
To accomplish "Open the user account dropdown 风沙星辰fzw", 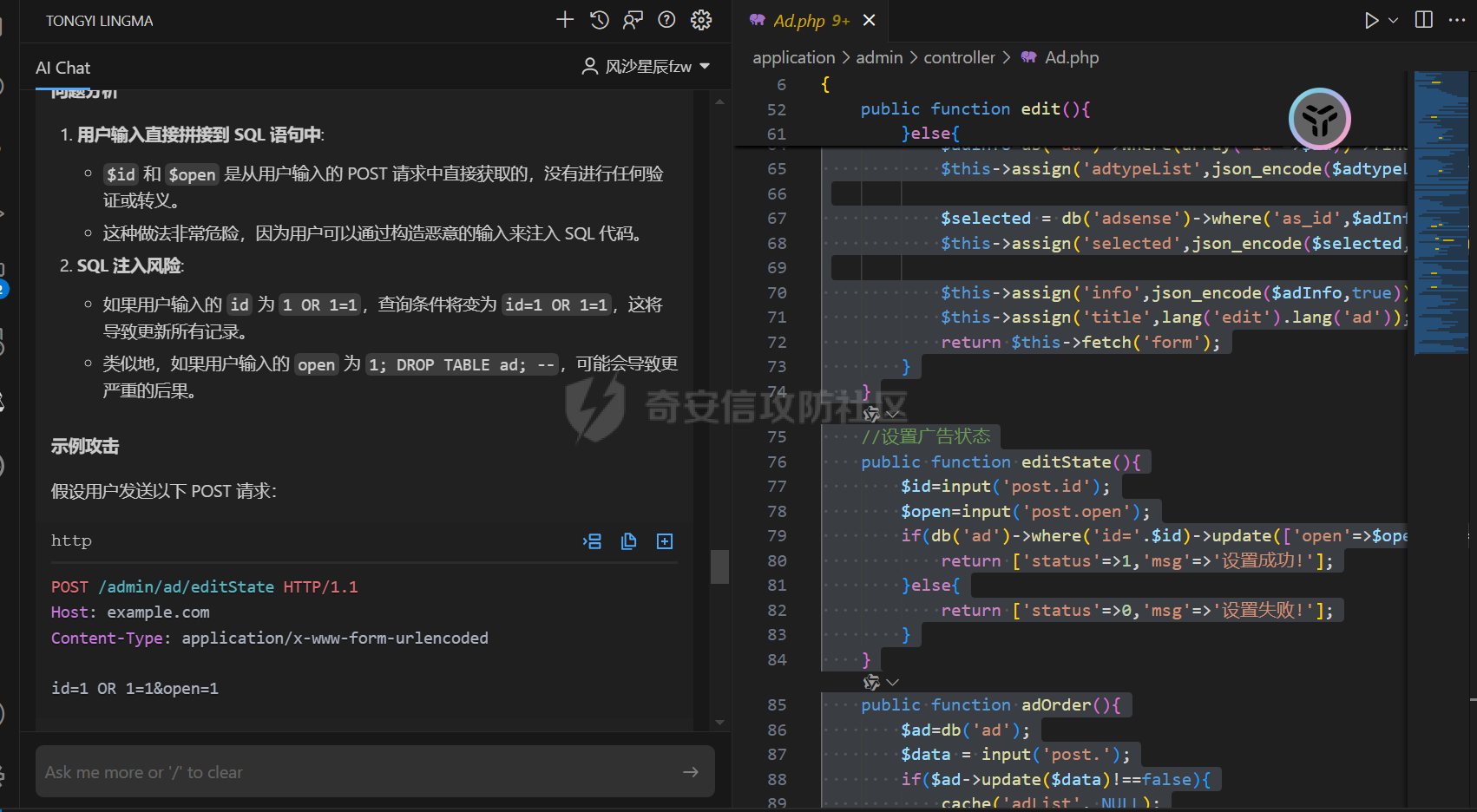I will (646, 67).
